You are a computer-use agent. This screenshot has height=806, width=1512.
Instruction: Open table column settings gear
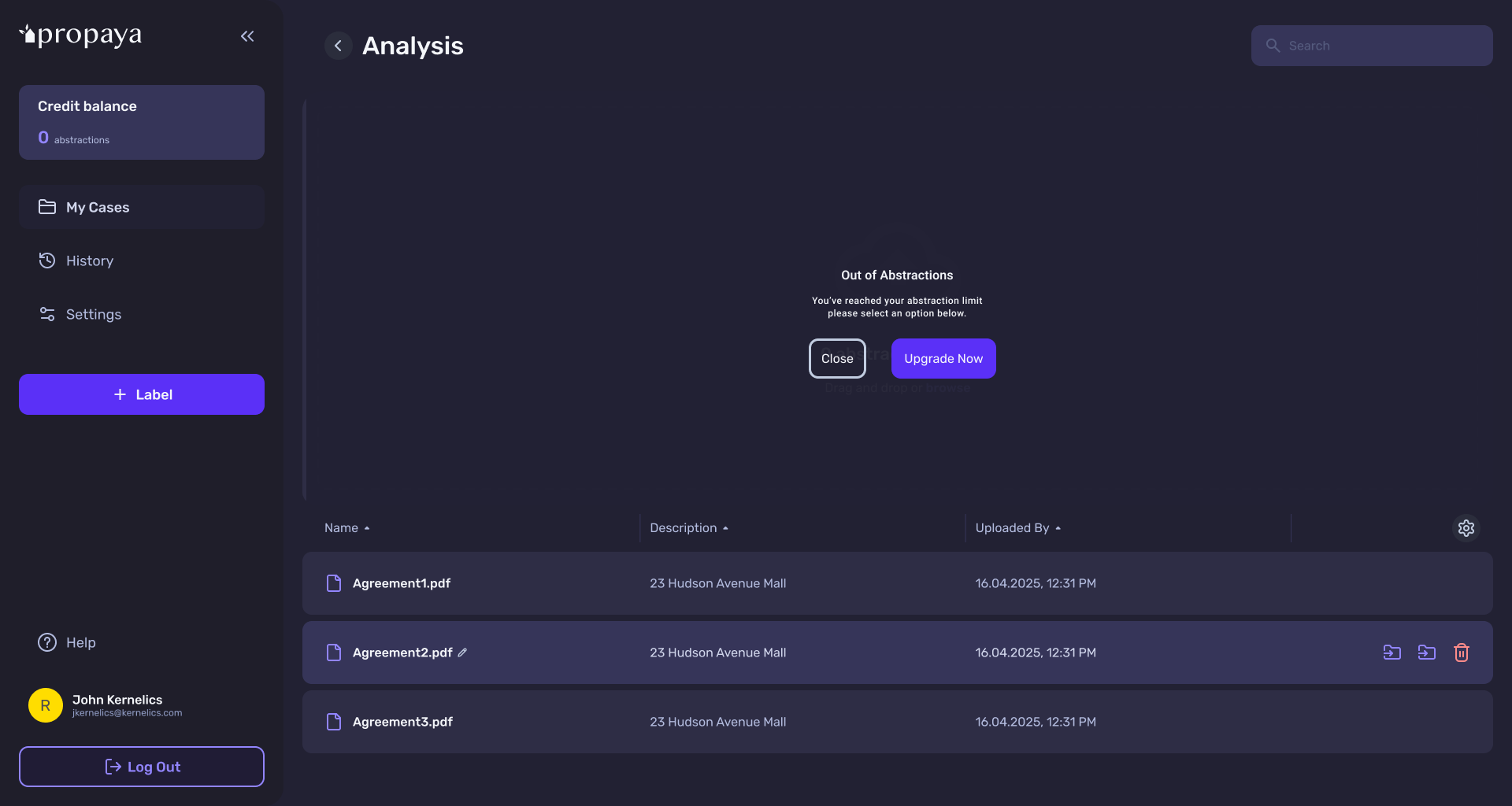coord(1466,528)
